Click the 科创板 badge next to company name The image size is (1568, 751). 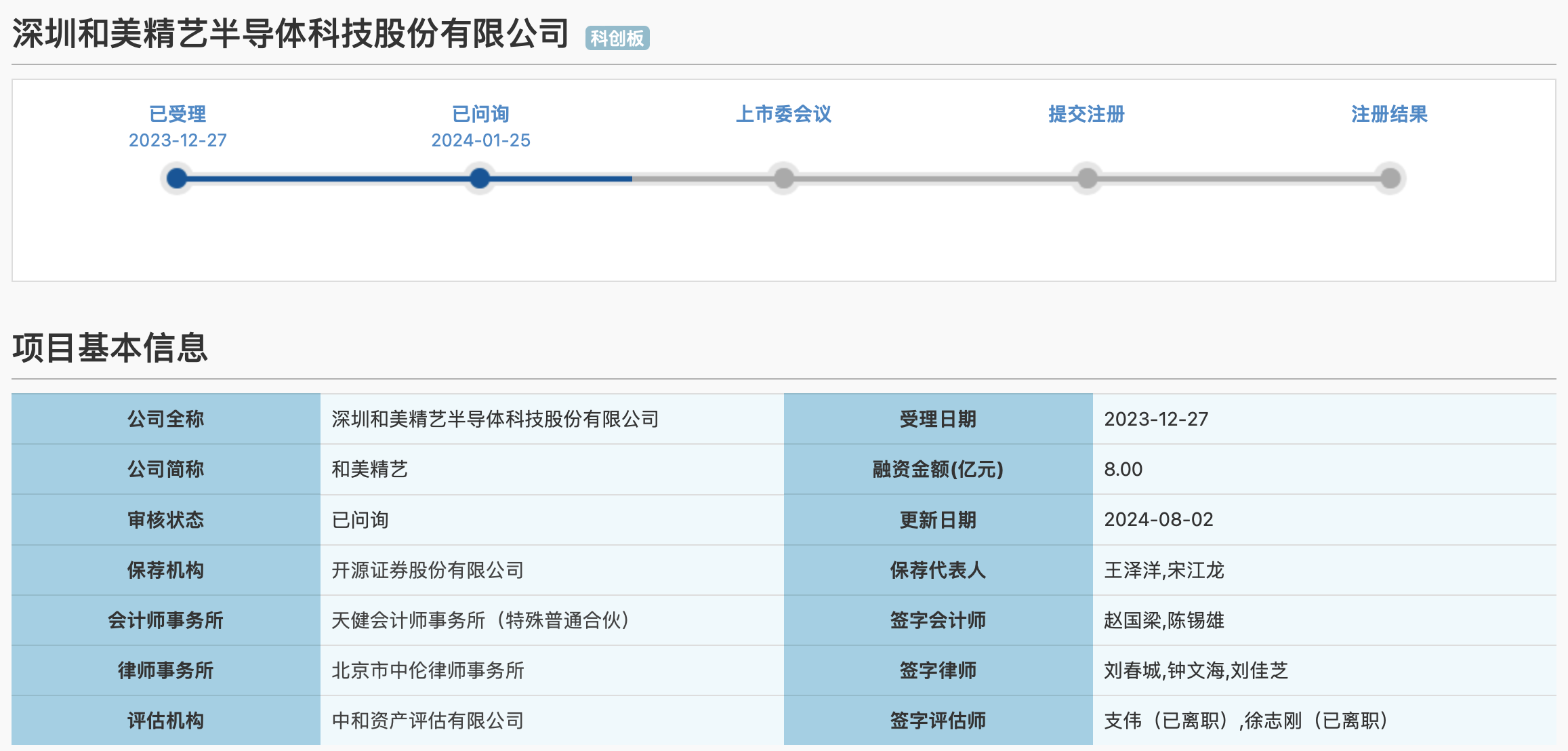tap(617, 38)
